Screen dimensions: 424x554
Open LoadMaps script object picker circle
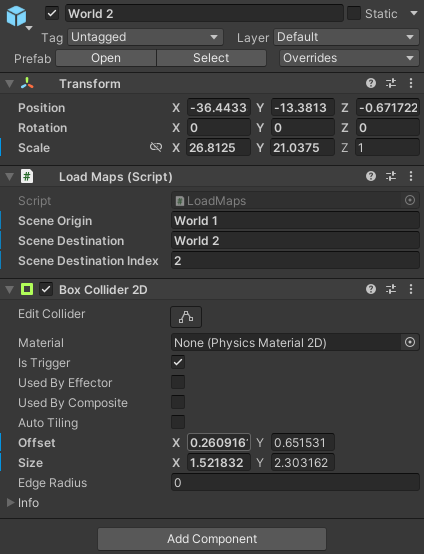tap(410, 201)
